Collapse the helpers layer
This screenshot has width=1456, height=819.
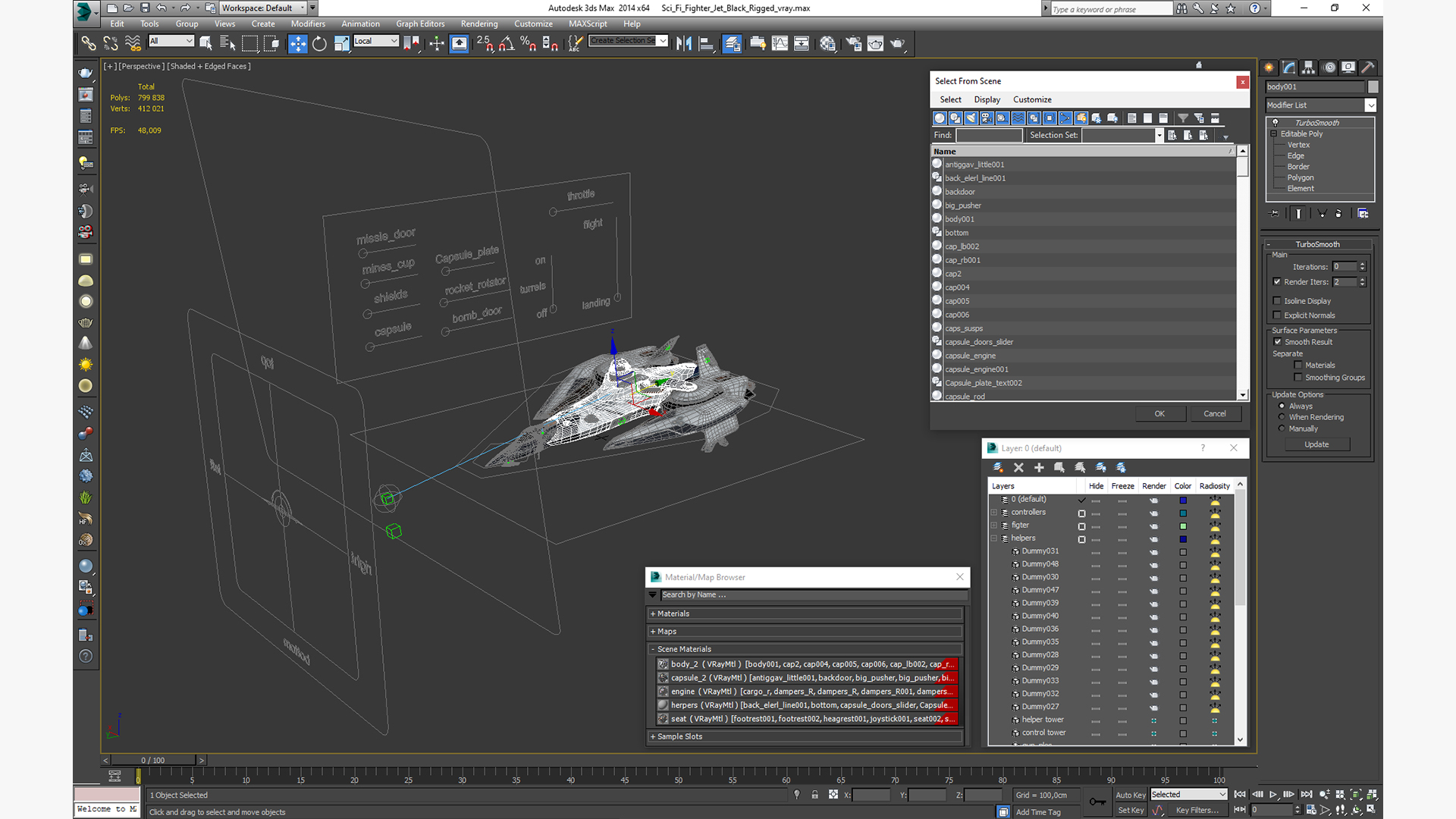coord(994,538)
